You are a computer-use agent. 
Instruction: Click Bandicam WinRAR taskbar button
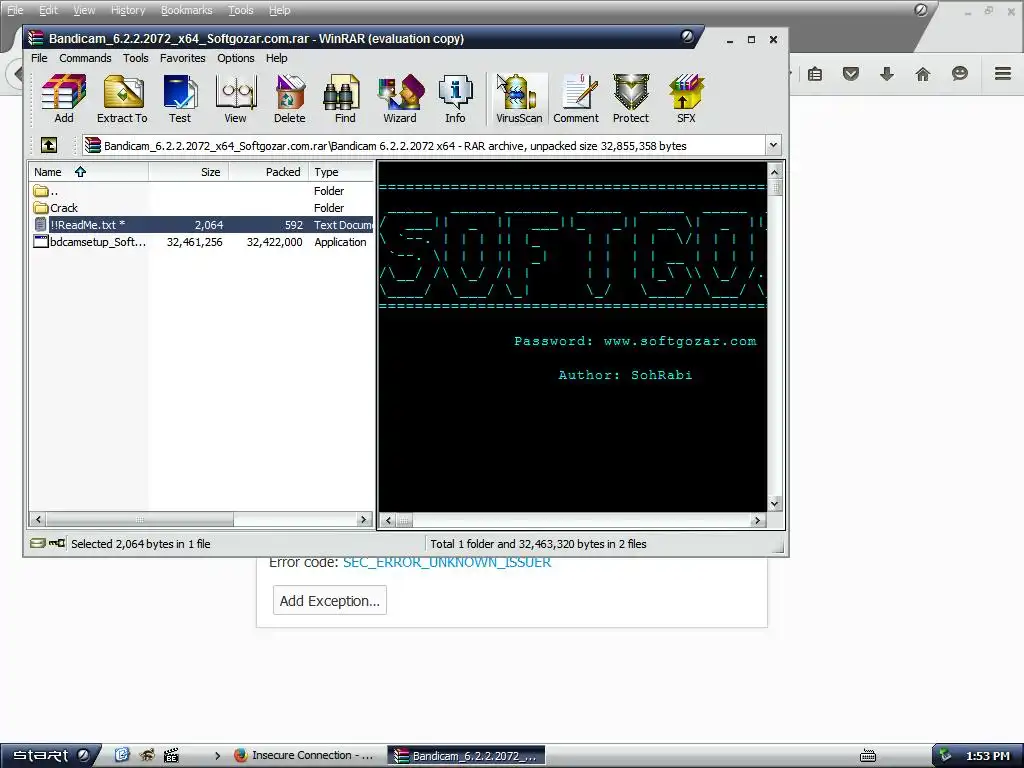(x=466, y=756)
